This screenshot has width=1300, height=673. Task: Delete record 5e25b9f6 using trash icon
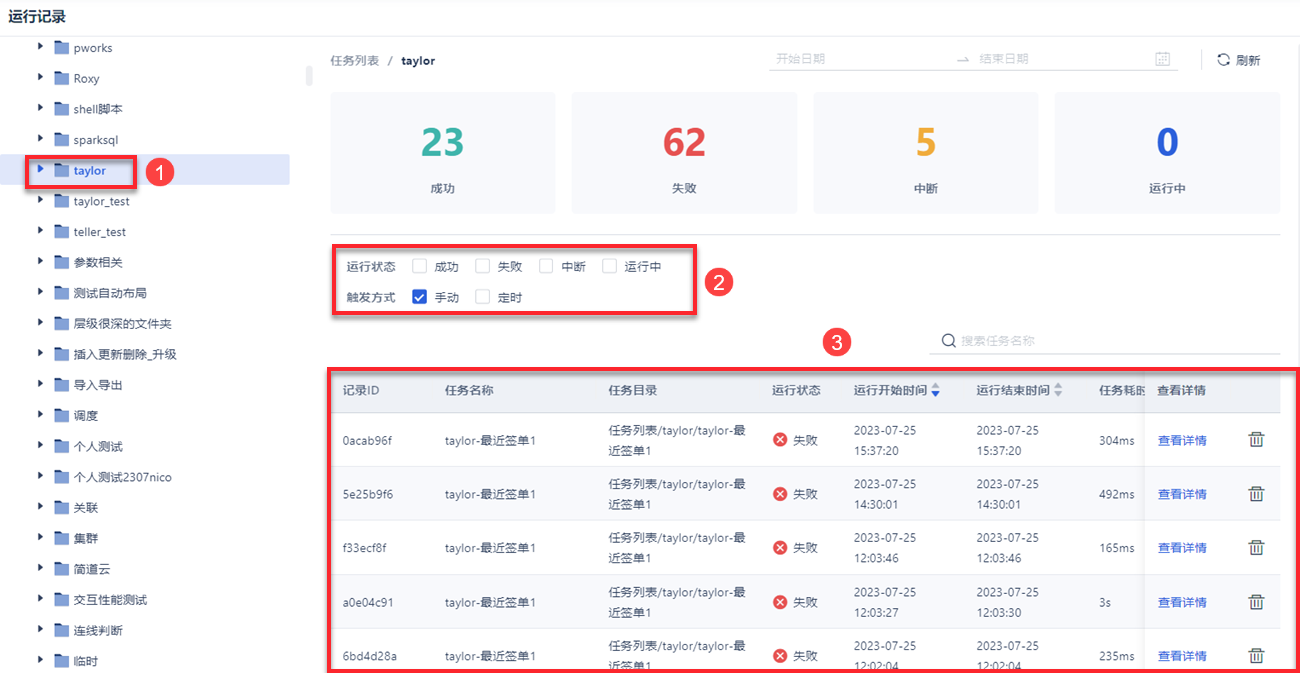(1257, 493)
